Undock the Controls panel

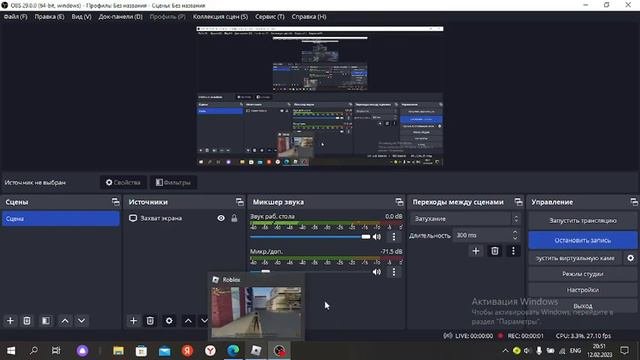(634, 202)
